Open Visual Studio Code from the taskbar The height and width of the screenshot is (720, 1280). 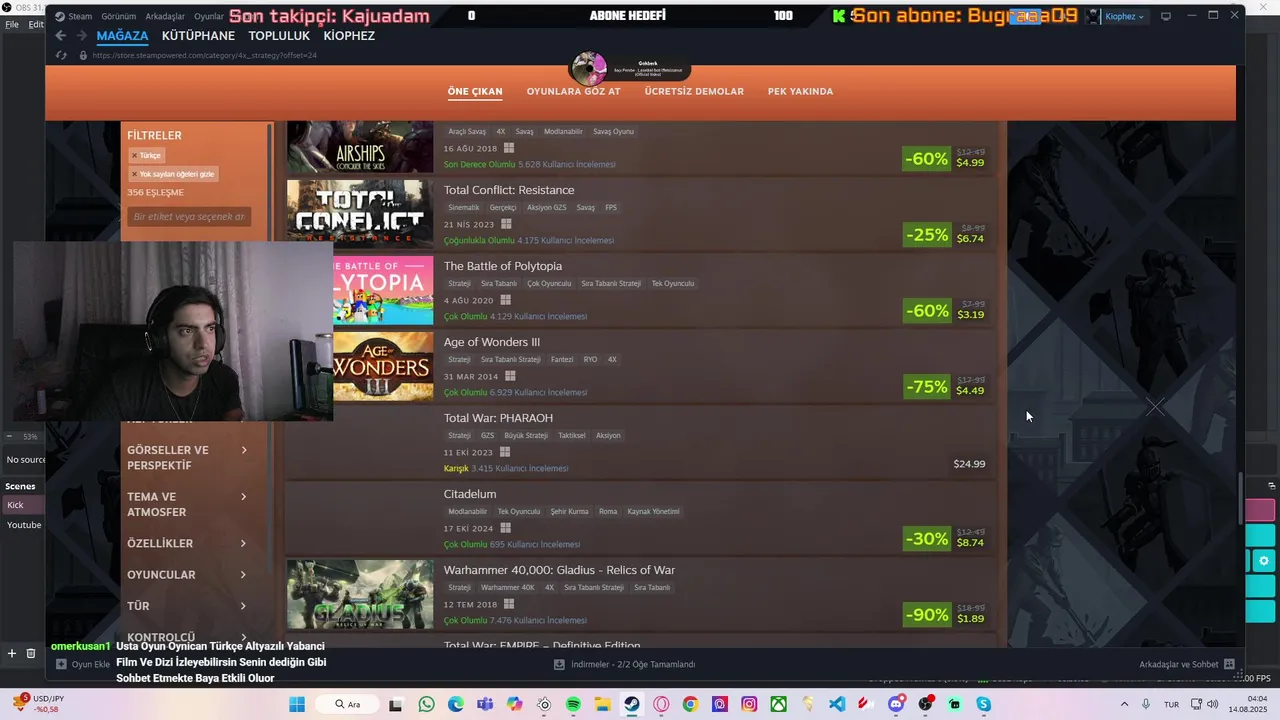837,704
